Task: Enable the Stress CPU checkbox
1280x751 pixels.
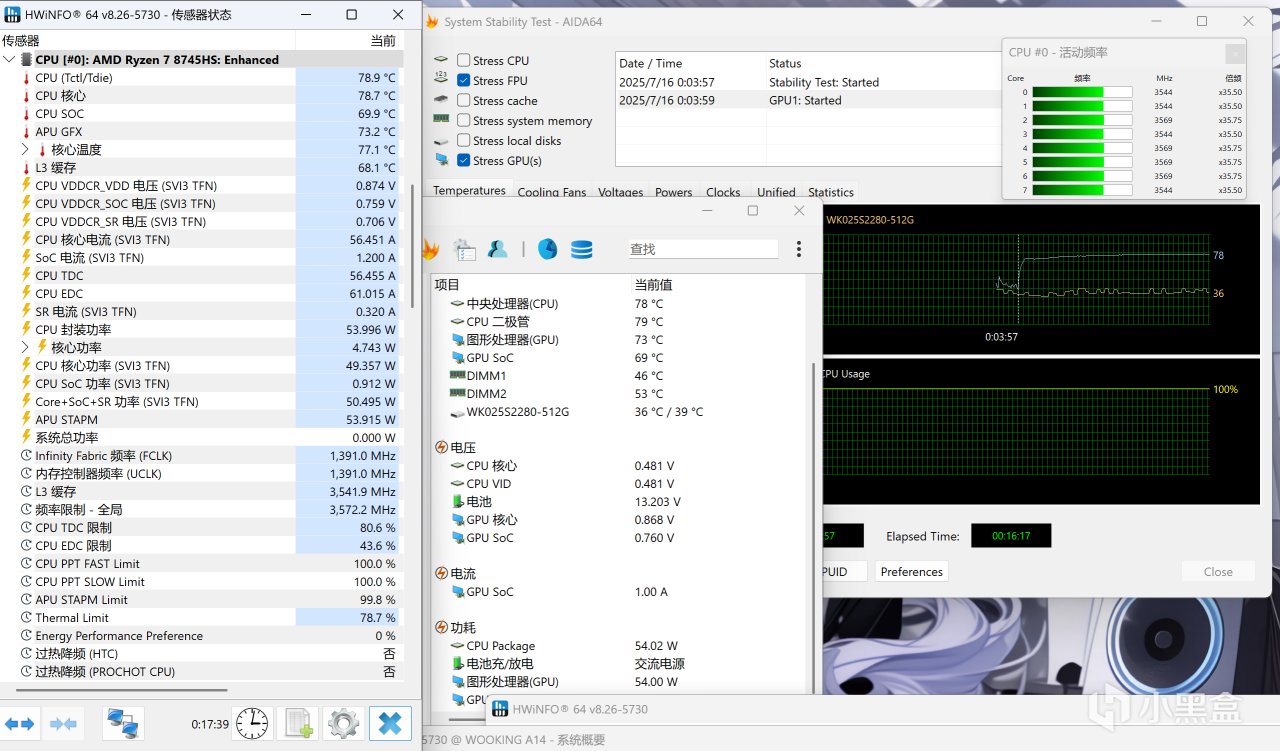Action: pos(464,61)
